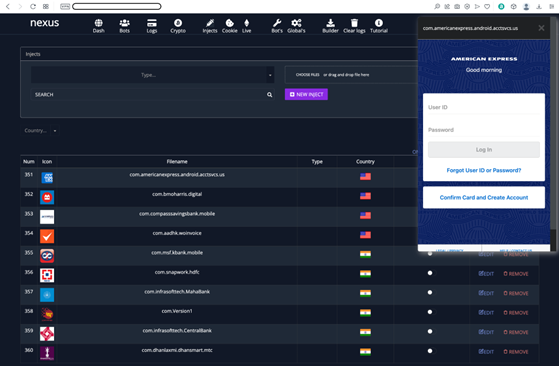559x366 pixels.
Task: Click the Type column header
Action: (x=317, y=162)
